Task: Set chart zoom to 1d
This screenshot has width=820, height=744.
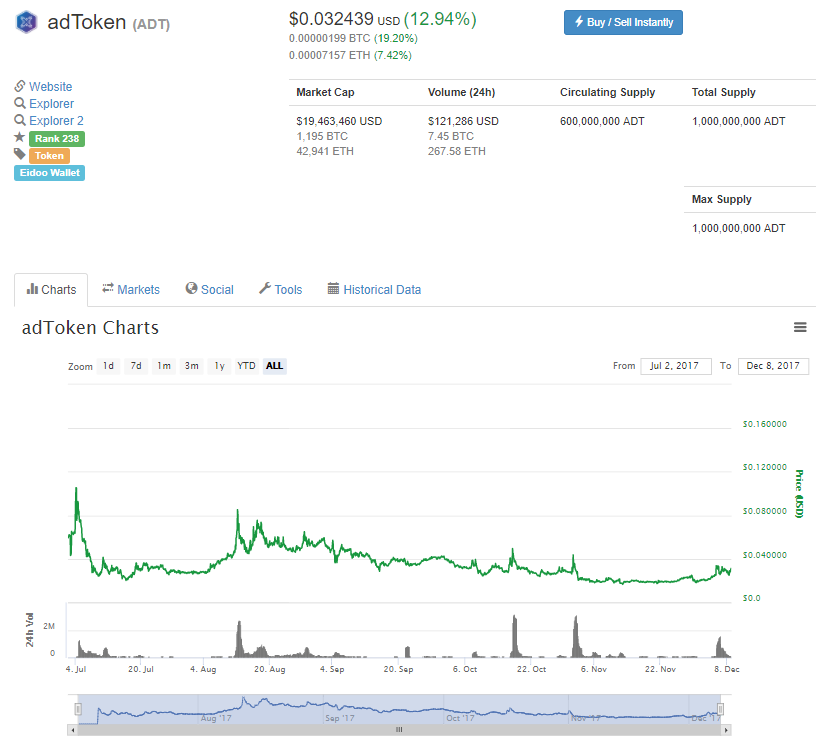Action: pos(108,366)
